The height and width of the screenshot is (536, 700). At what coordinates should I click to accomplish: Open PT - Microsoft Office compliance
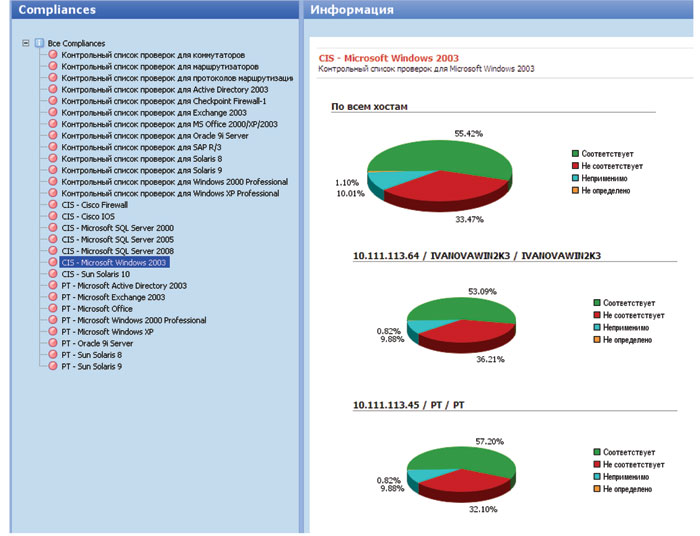[x=97, y=309]
